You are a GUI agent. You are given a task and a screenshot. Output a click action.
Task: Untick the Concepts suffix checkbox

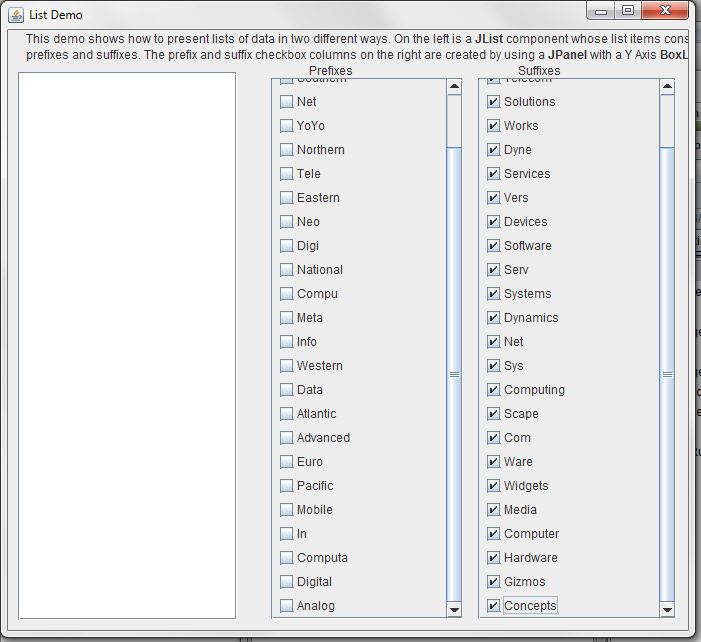pos(494,606)
